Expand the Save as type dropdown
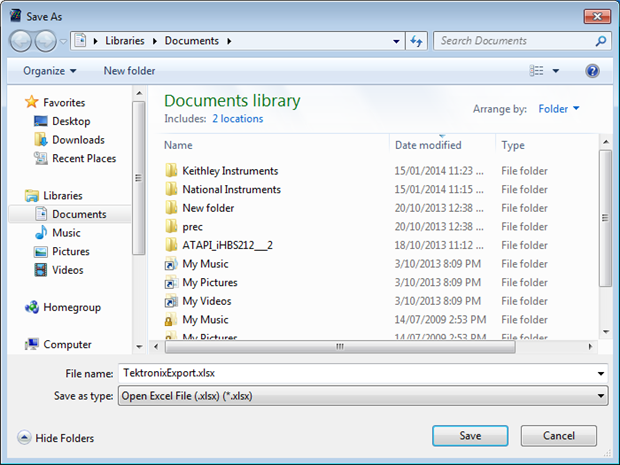 pyautogui.click(x=600, y=396)
